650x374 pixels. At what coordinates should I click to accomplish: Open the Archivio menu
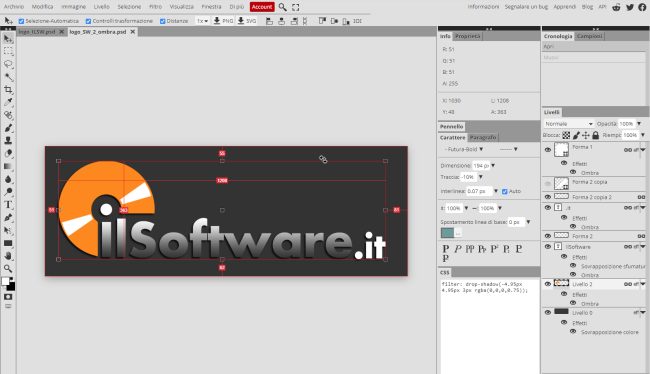[14, 7]
